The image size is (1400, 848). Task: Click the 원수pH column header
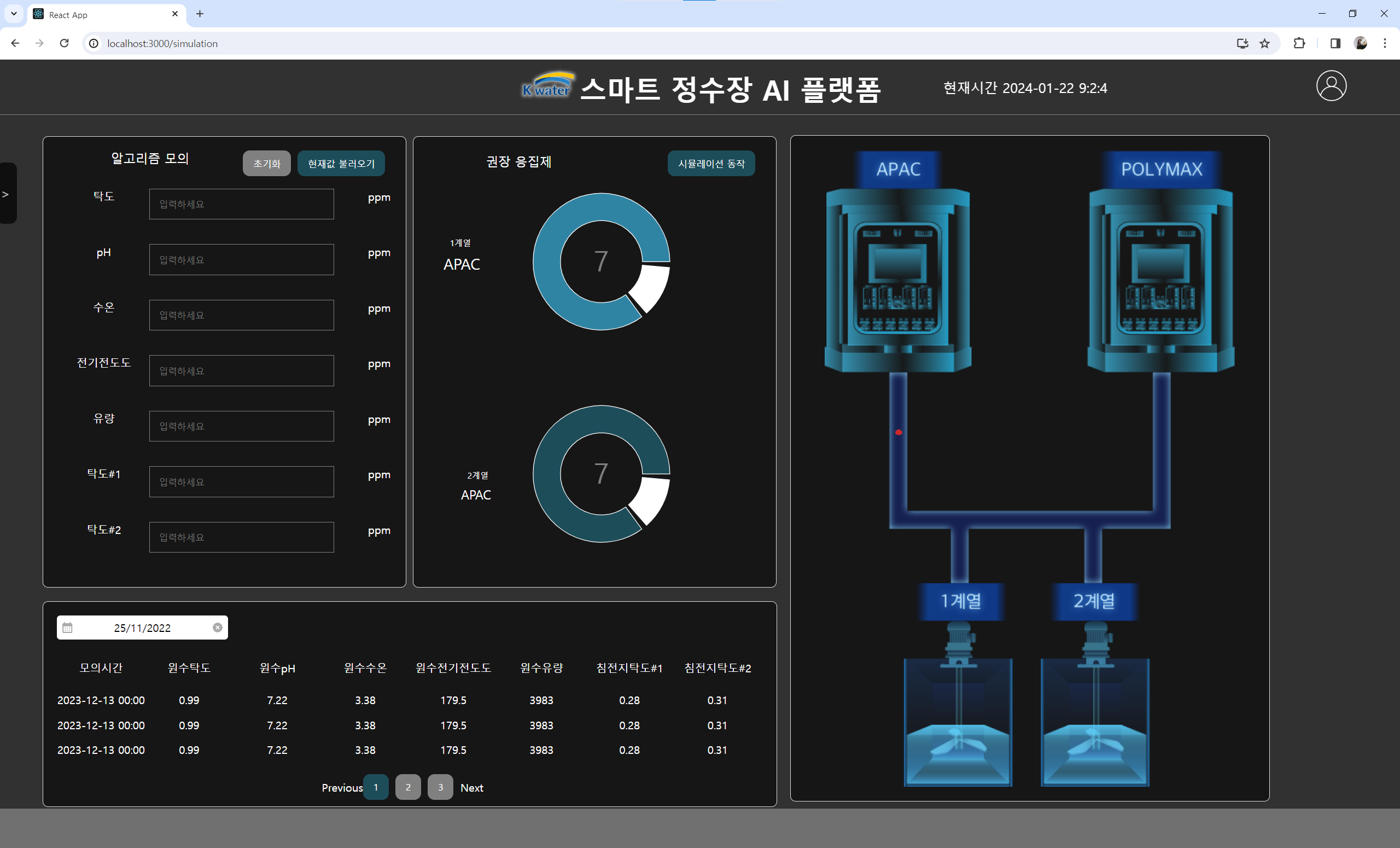click(x=277, y=669)
